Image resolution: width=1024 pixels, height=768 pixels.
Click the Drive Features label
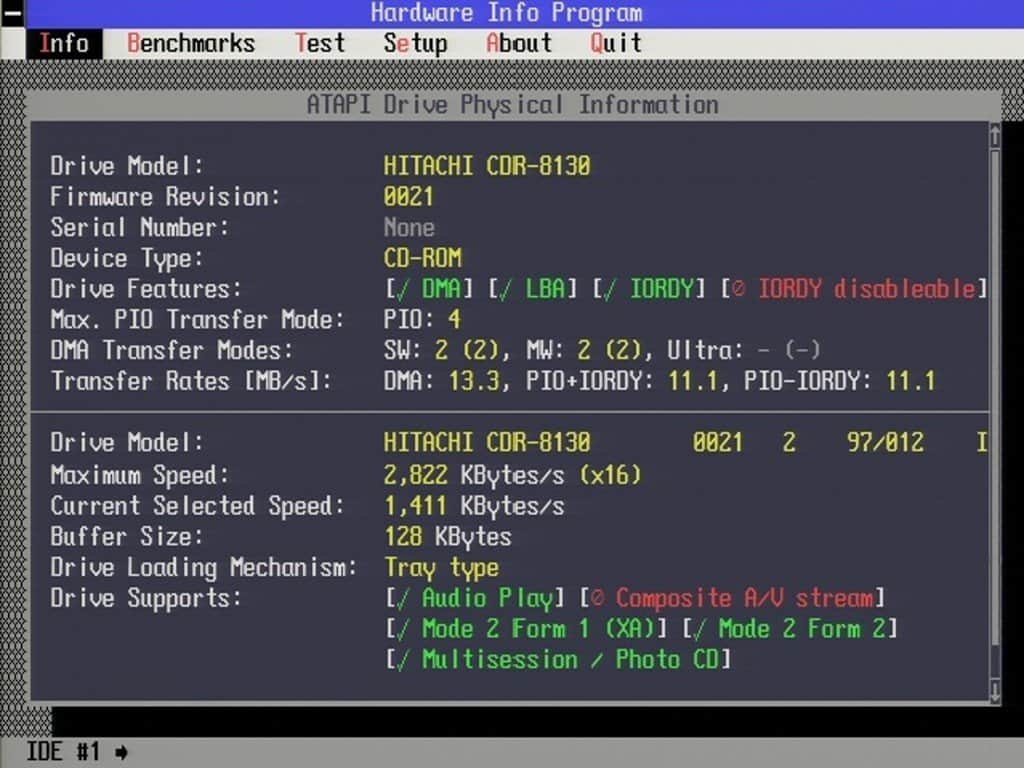click(146, 289)
